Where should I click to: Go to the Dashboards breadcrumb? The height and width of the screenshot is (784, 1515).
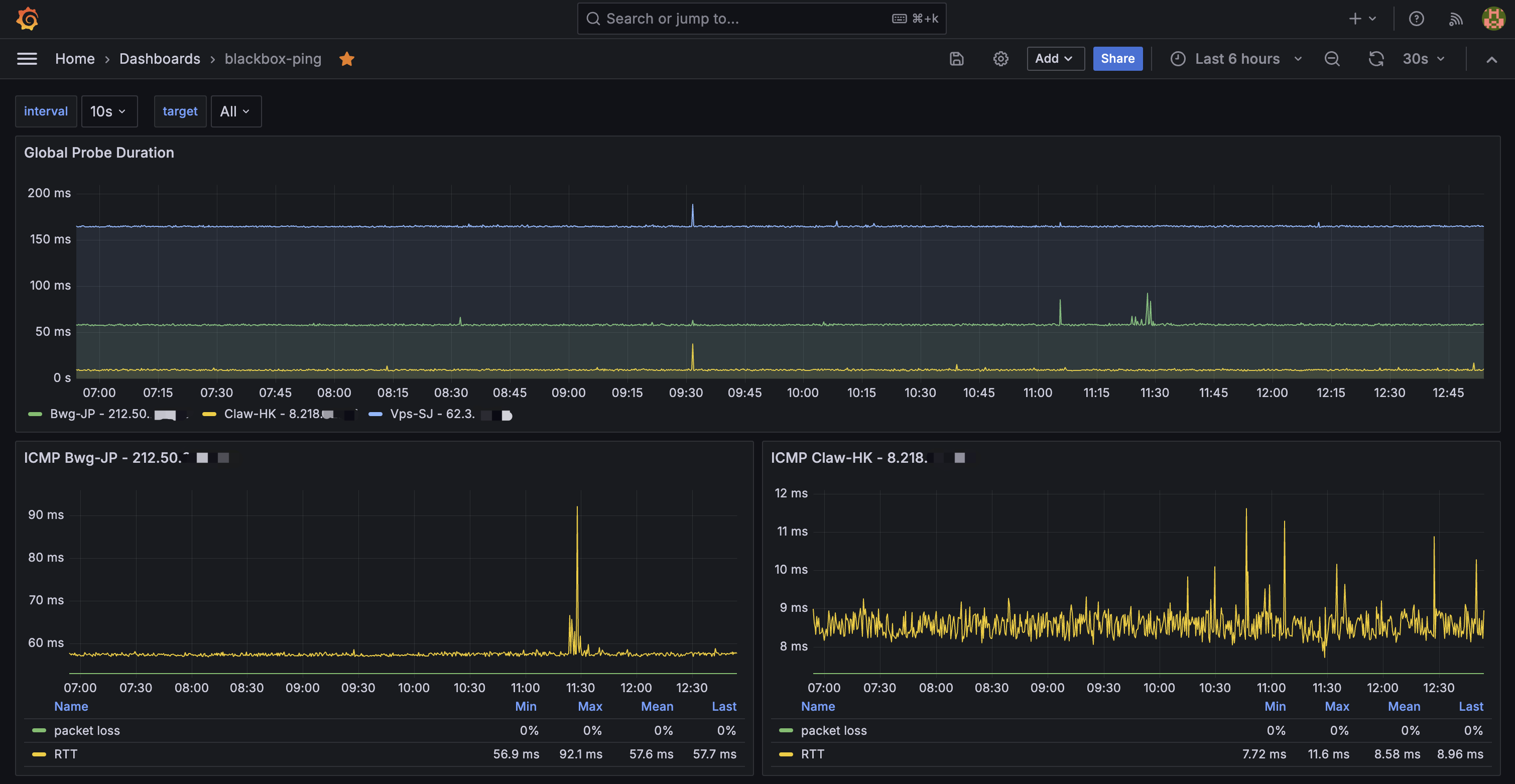pos(160,59)
